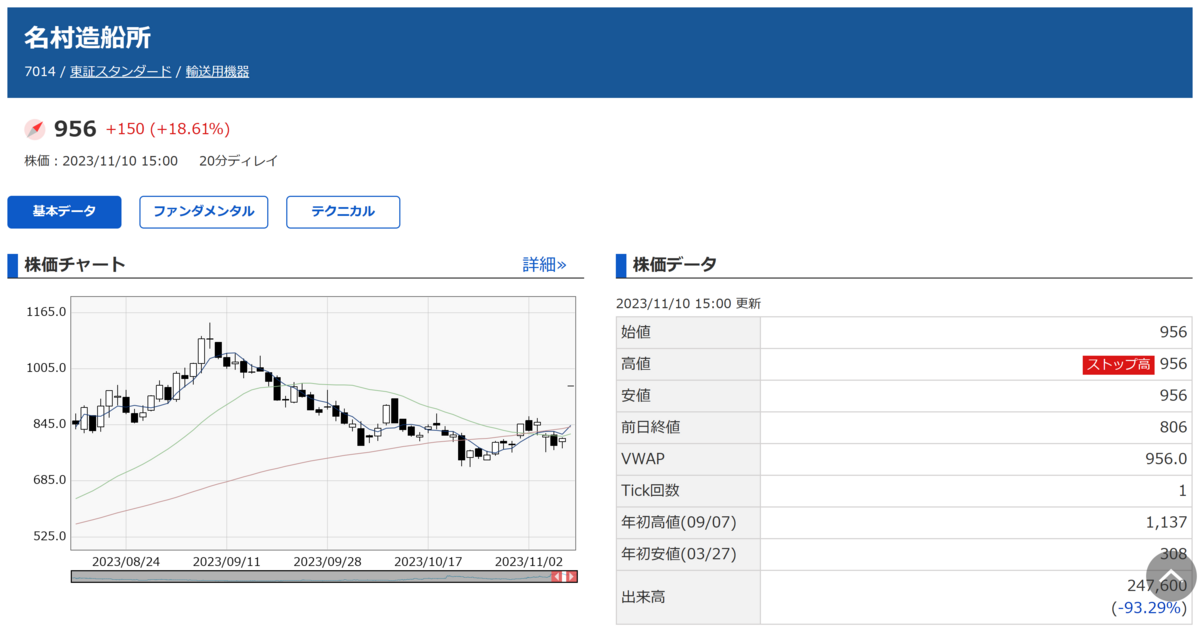This screenshot has width=1200, height=629.
Task: Click the 956.0 VWAP value
Action: [x=1167, y=459]
